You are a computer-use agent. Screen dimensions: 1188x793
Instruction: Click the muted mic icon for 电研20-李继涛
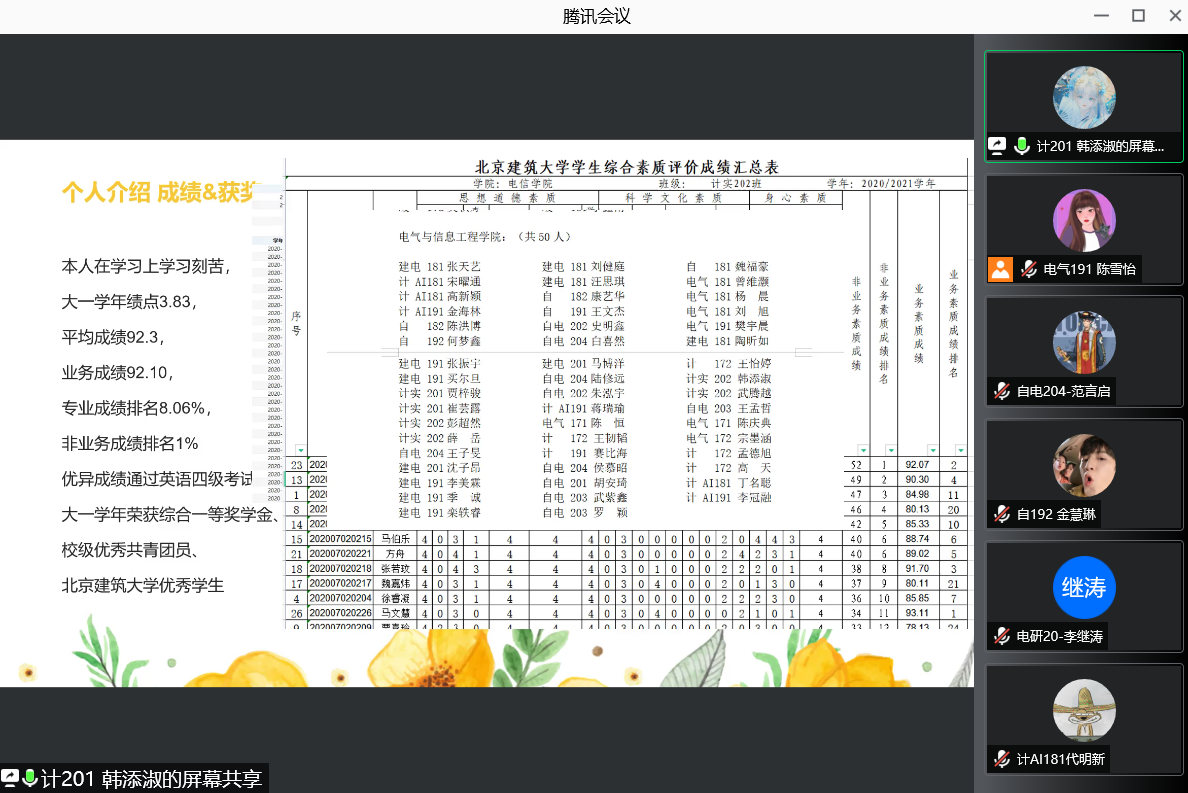tap(1001, 636)
